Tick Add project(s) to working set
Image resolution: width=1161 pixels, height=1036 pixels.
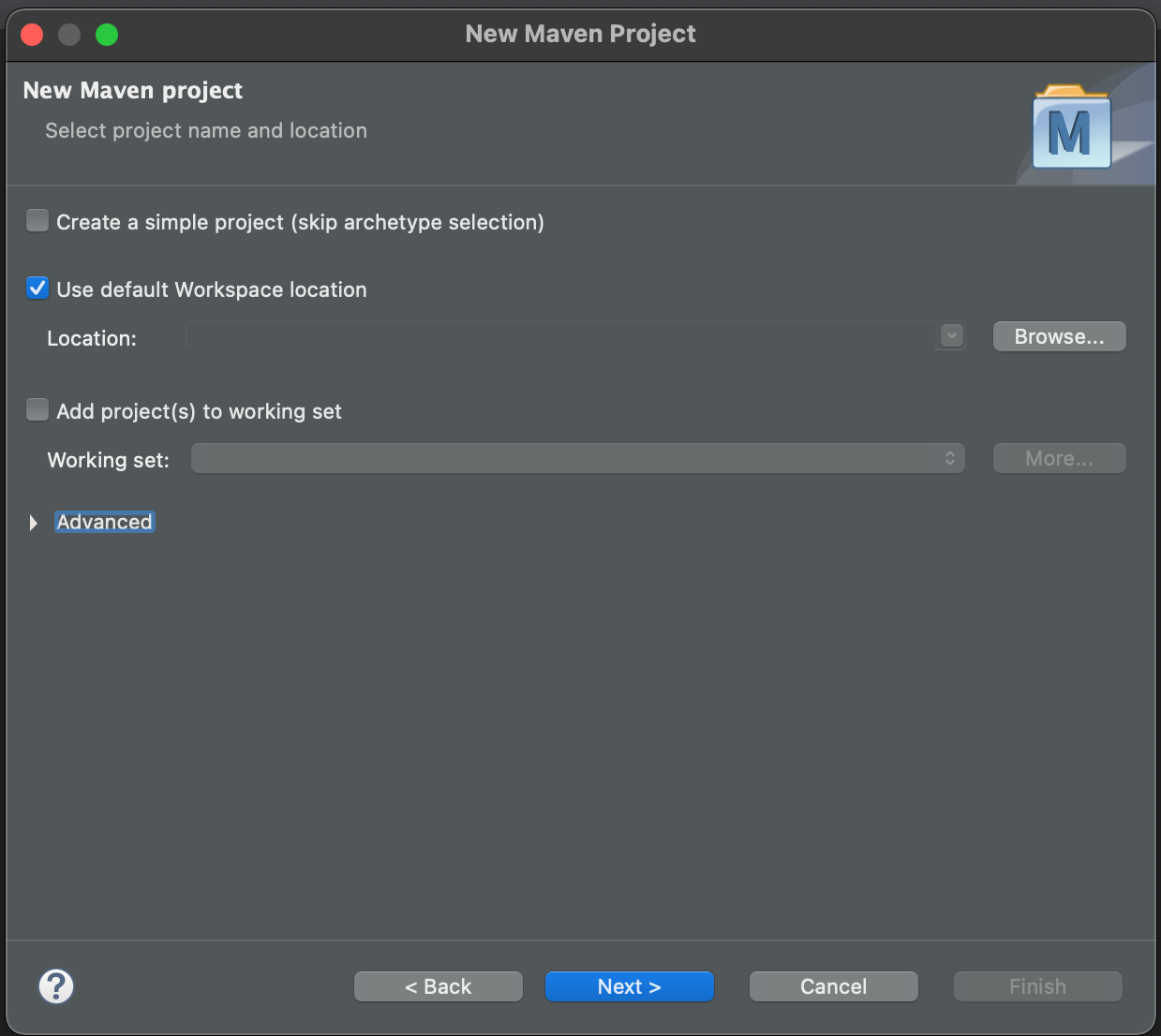point(37,410)
